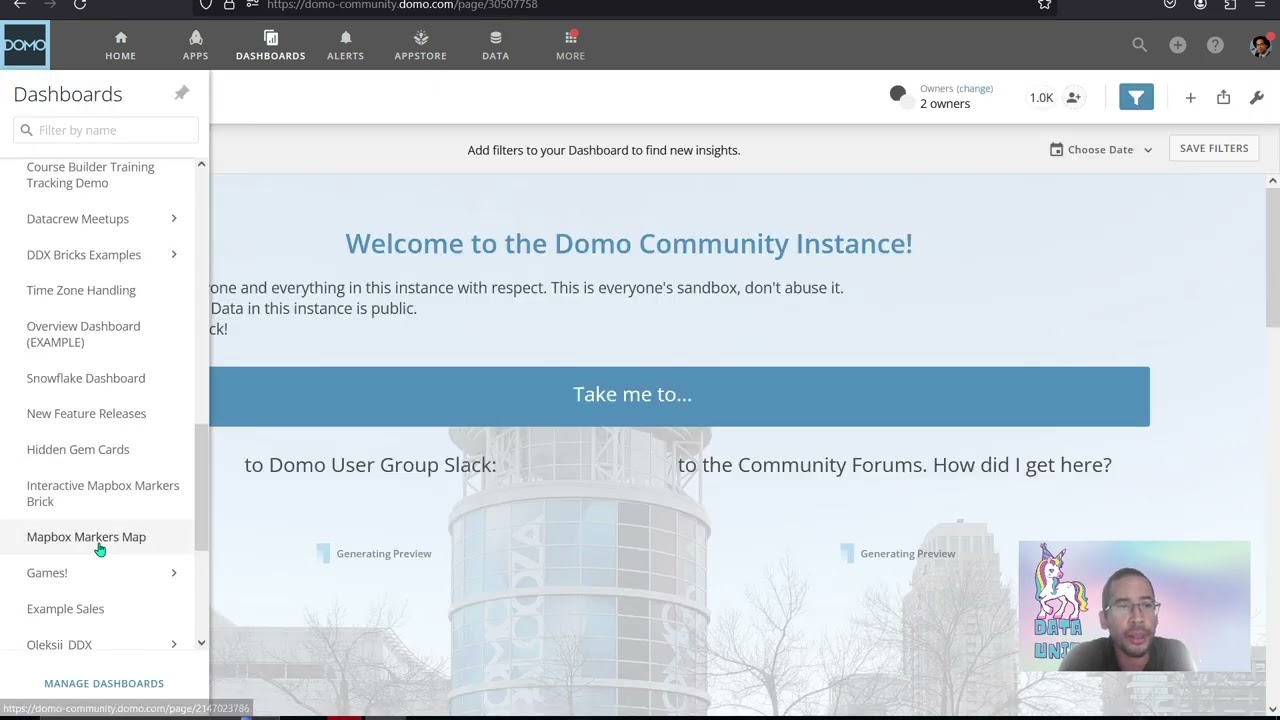Image resolution: width=1280 pixels, height=720 pixels.
Task: Open the Home navigation item
Action: pos(121,45)
